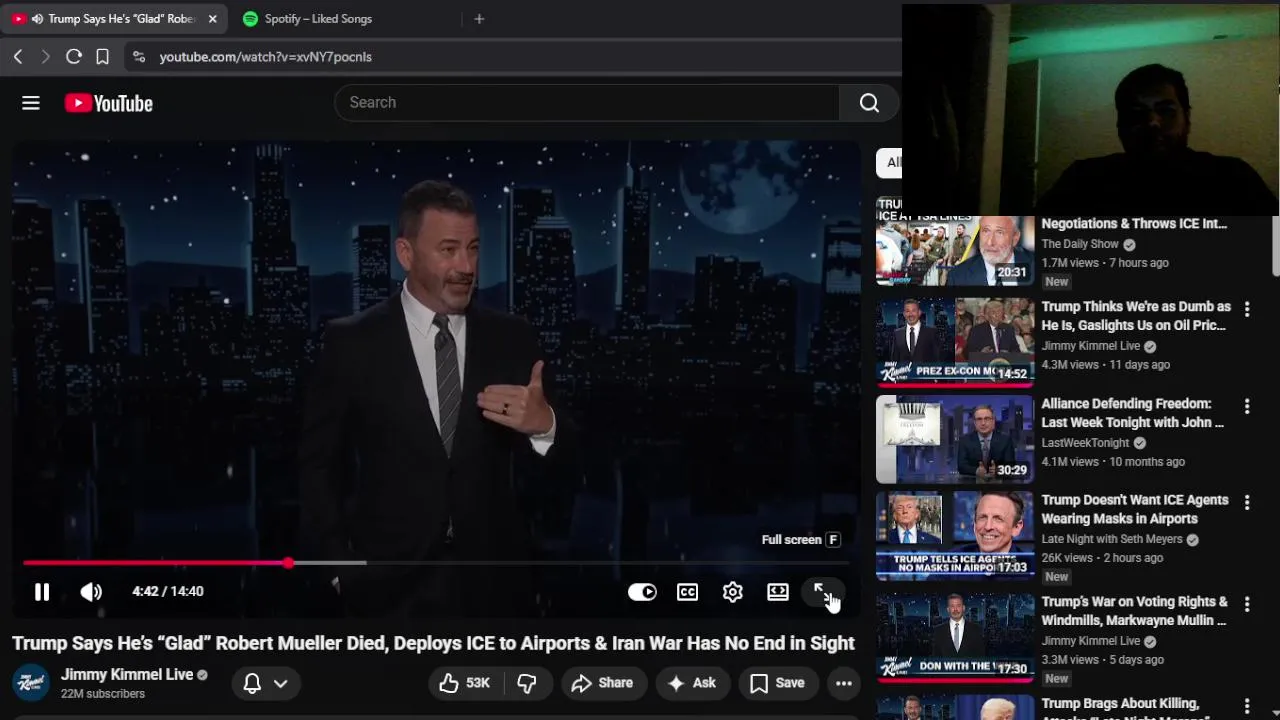Open Jimmy Kimmel Live channel name link
Image resolution: width=1280 pixels, height=720 pixels.
pyautogui.click(x=127, y=675)
